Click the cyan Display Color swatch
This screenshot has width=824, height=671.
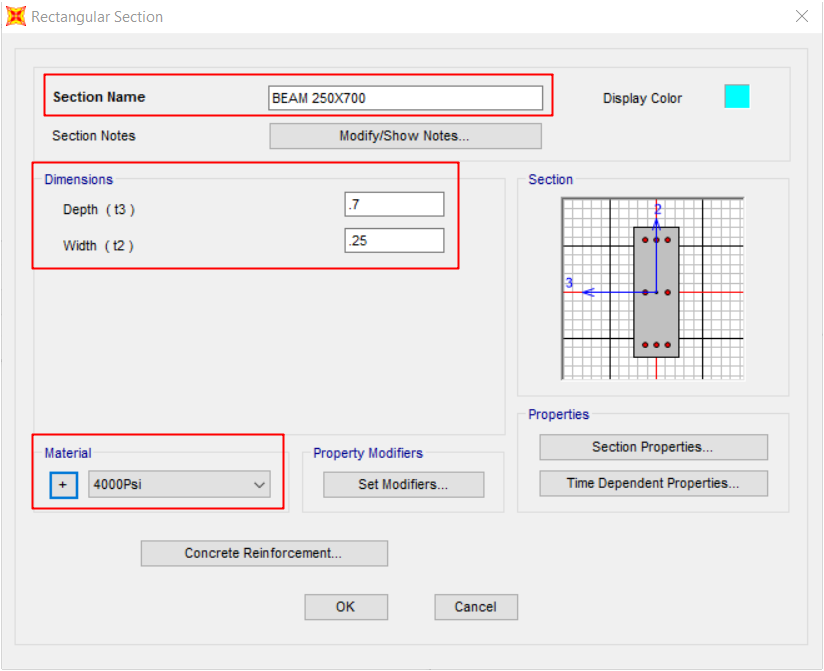click(x=737, y=96)
